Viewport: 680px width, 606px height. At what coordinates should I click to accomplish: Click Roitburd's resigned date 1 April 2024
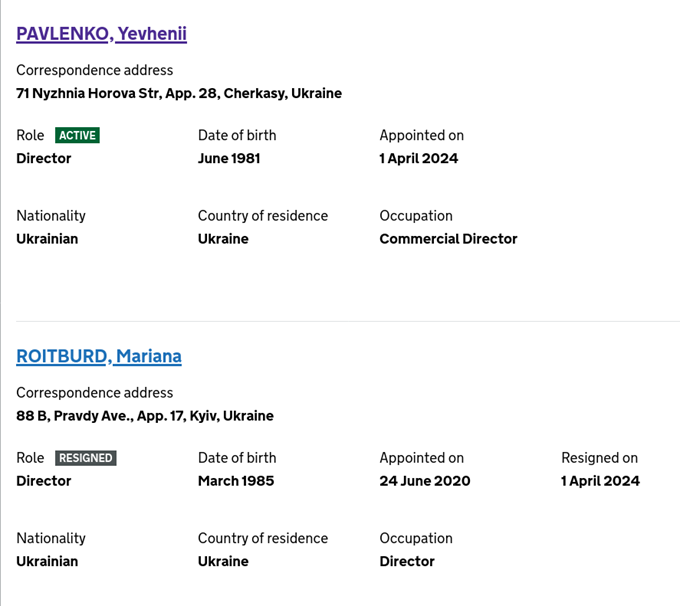600,481
